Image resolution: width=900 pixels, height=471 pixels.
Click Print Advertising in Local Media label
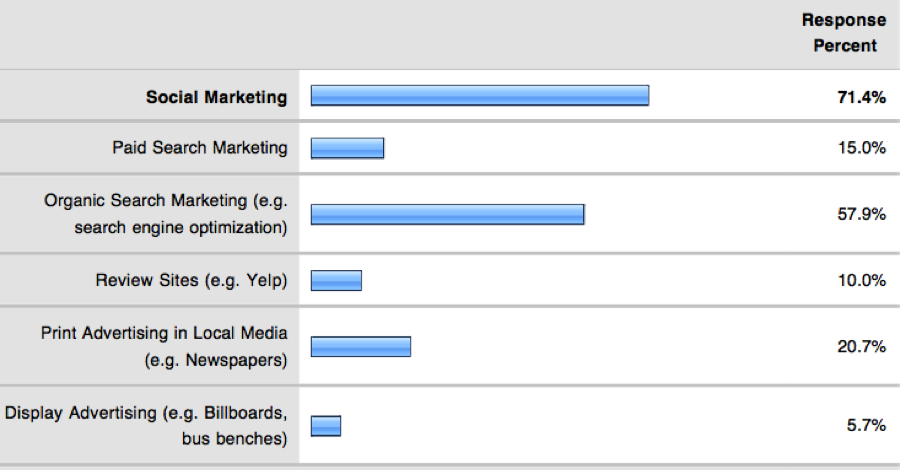coord(164,347)
